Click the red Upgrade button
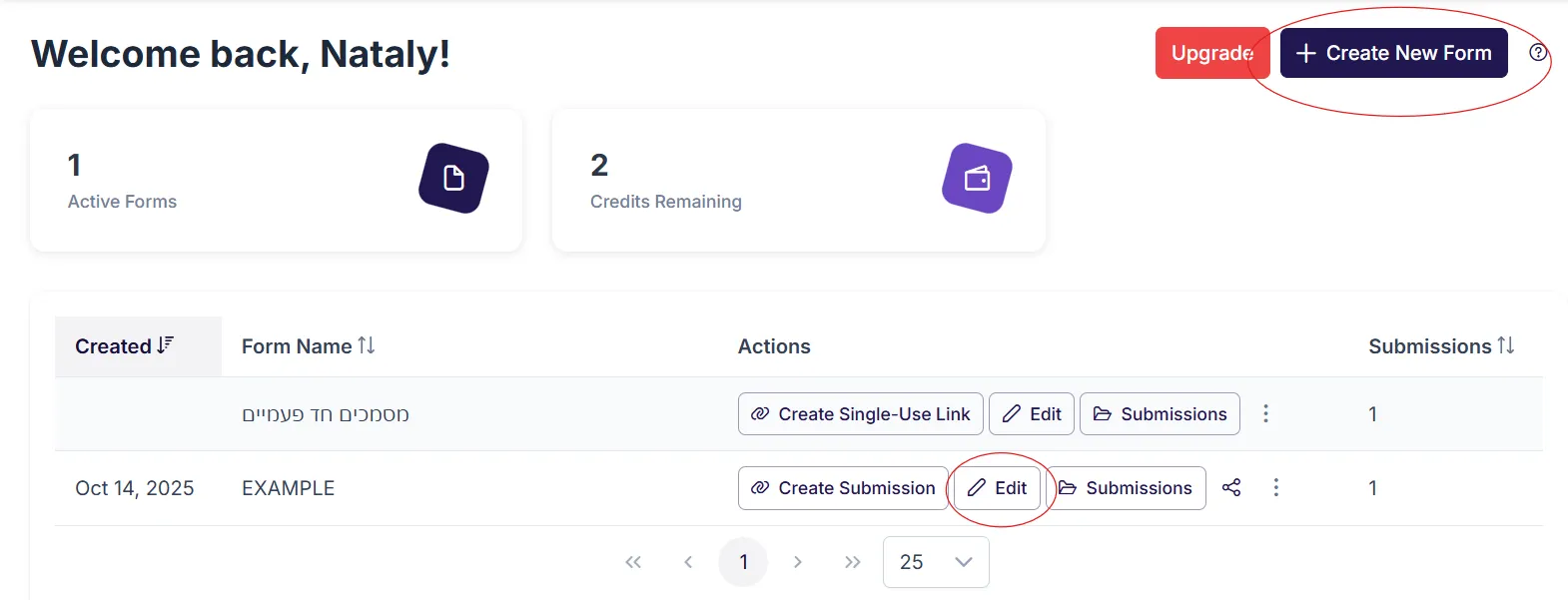Viewport: 1568px width, 600px height. pyautogui.click(x=1210, y=53)
